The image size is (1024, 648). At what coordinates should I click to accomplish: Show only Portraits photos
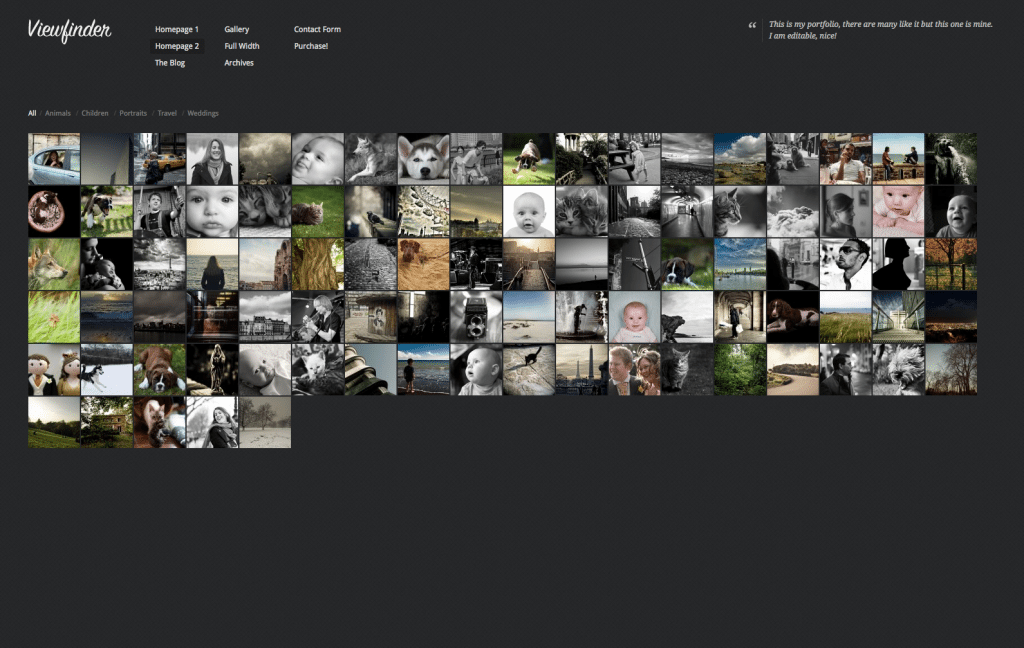pos(133,114)
